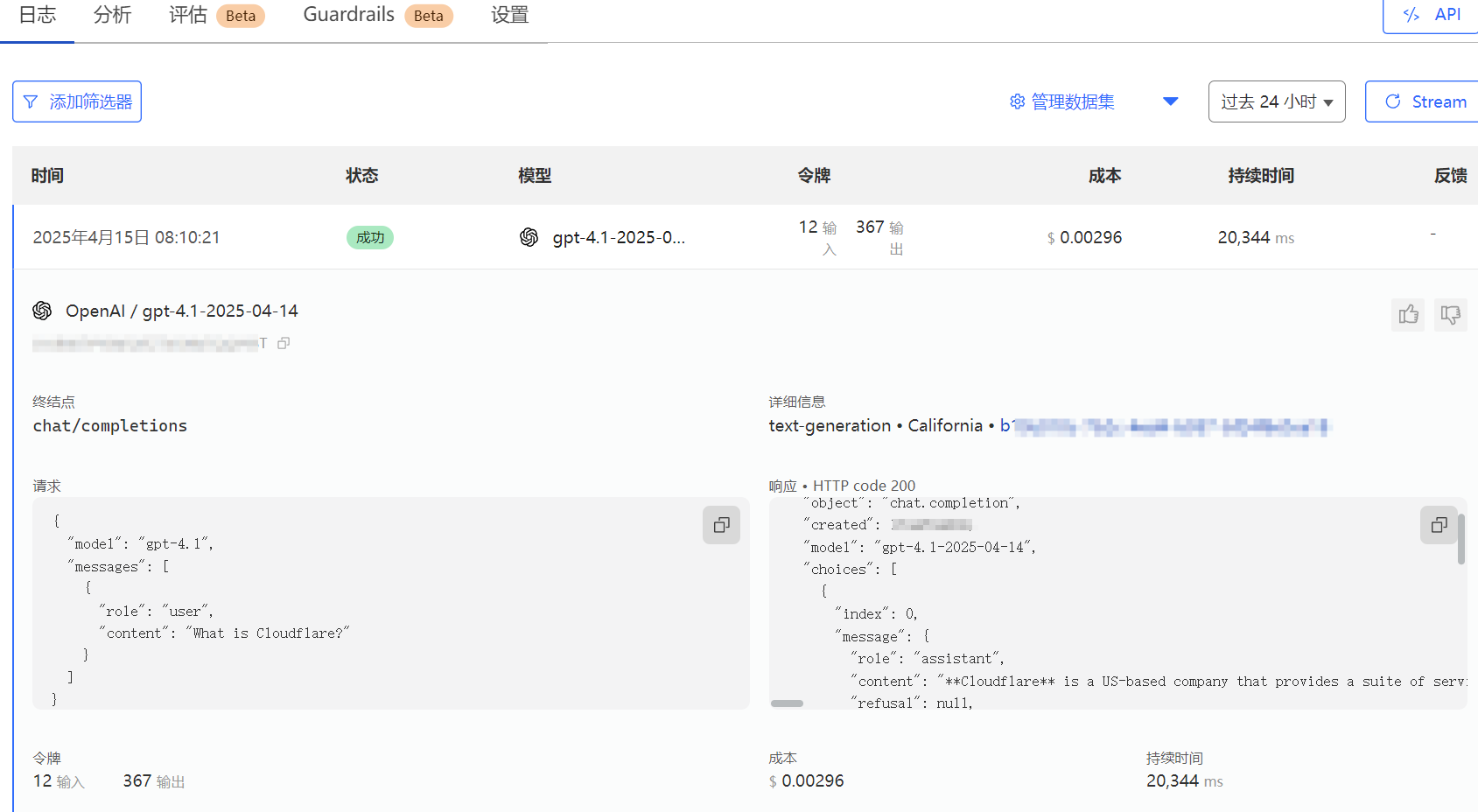The height and width of the screenshot is (812, 1478).
Task: Click the chat/completions endpoint text
Action: tap(109, 425)
